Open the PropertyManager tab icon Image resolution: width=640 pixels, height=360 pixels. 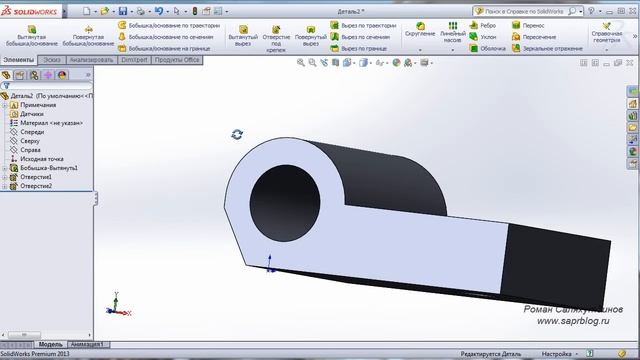(20, 75)
